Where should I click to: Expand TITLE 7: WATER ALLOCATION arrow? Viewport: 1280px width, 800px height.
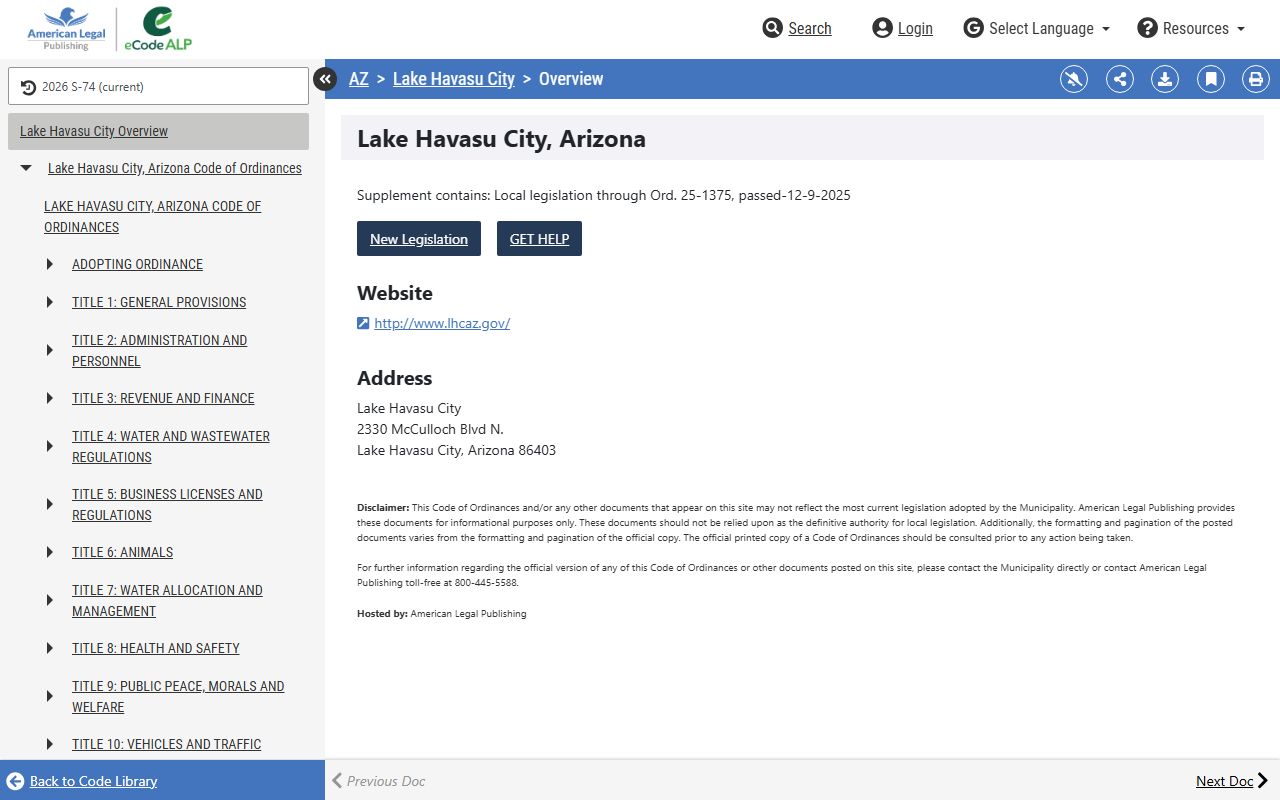click(x=50, y=601)
